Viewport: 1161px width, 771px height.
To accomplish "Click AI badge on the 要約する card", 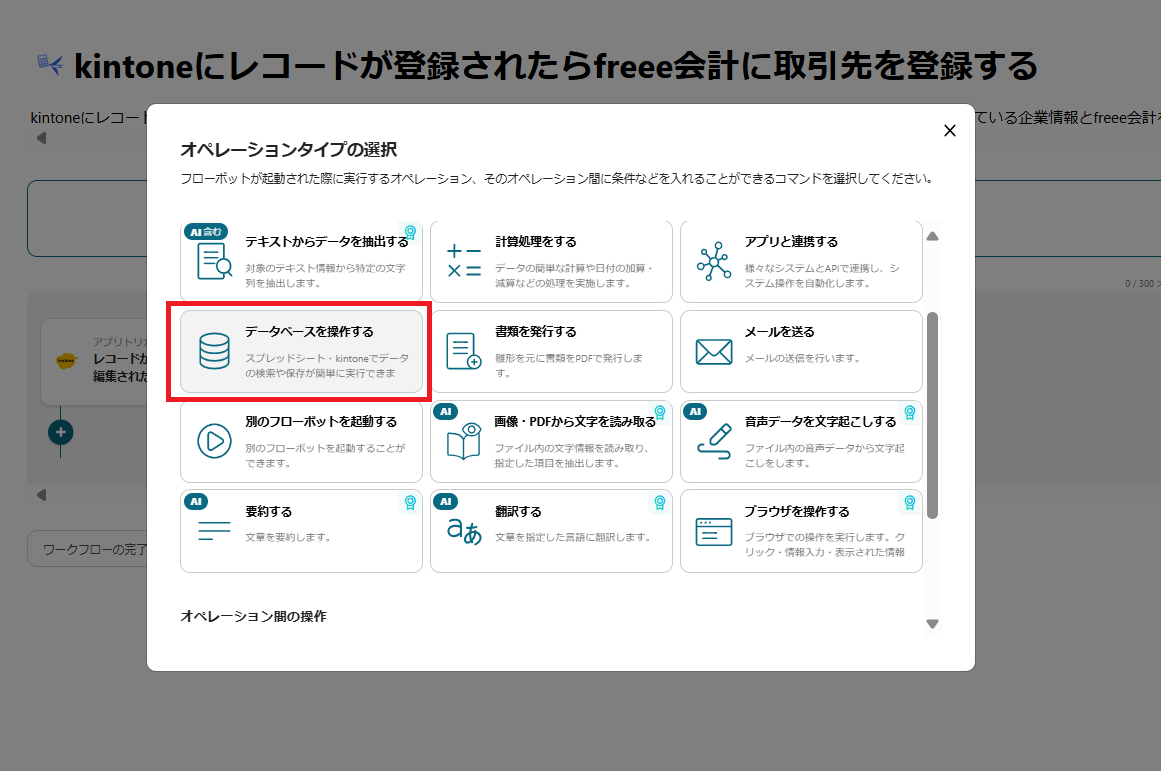I will (x=195, y=501).
